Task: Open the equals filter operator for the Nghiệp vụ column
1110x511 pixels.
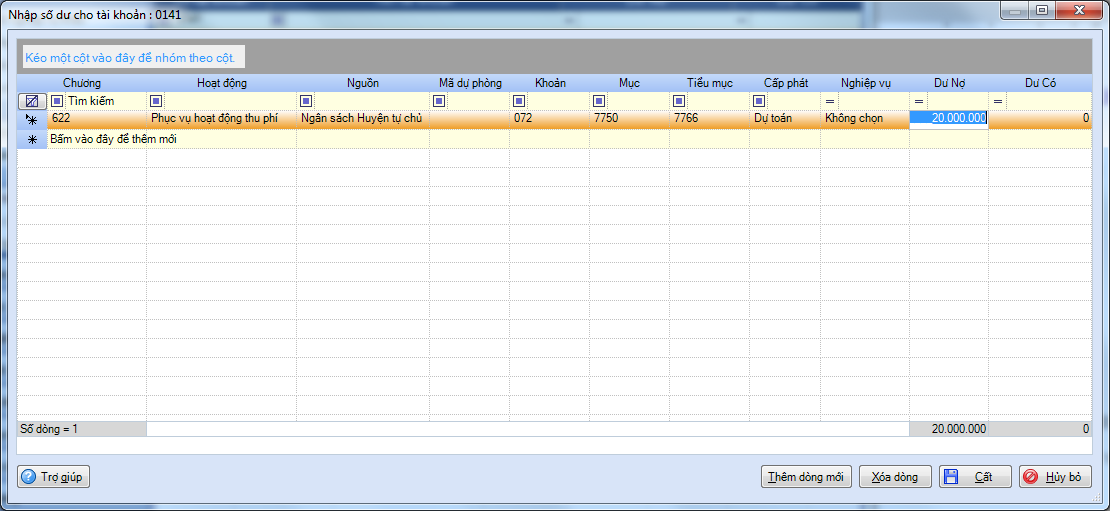Action: click(x=830, y=101)
